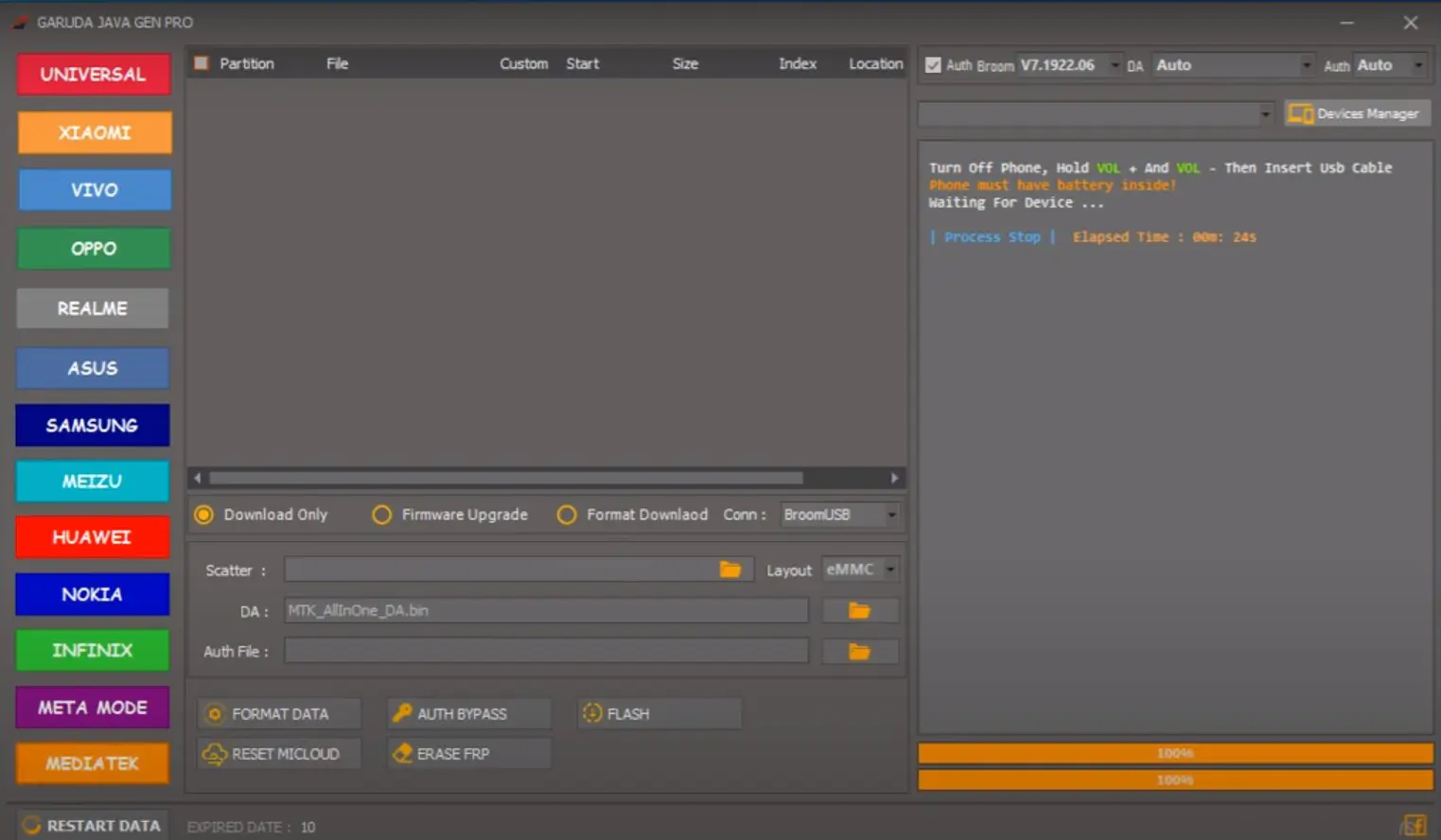This screenshot has height=840, width=1441.
Task: Browse for Auth File folder icon
Action: coord(859,652)
